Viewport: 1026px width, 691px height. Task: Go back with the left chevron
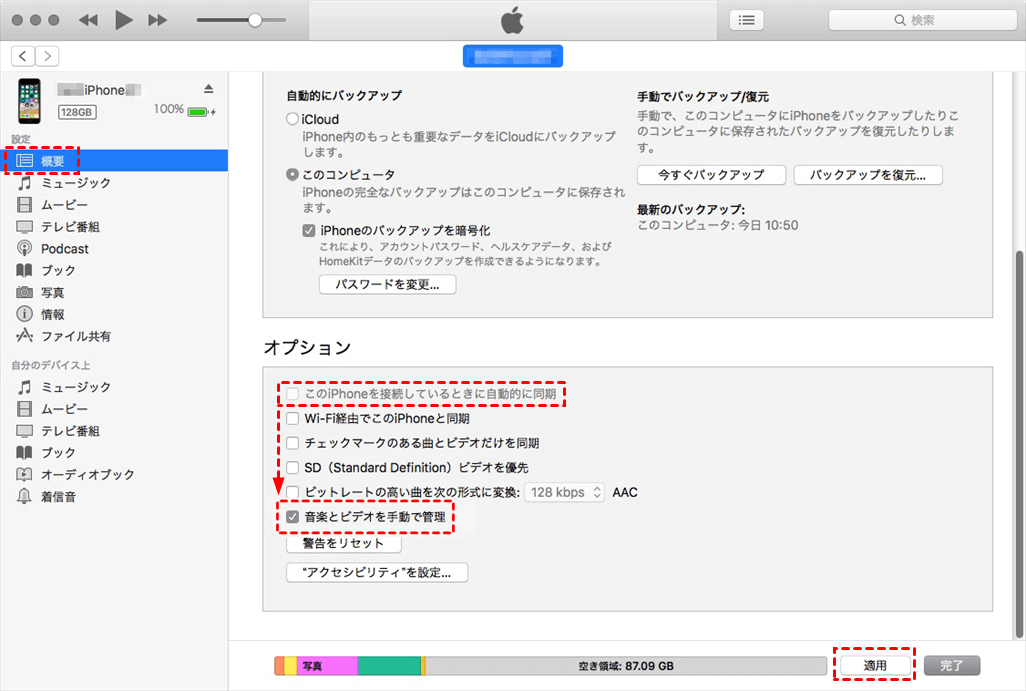24,56
